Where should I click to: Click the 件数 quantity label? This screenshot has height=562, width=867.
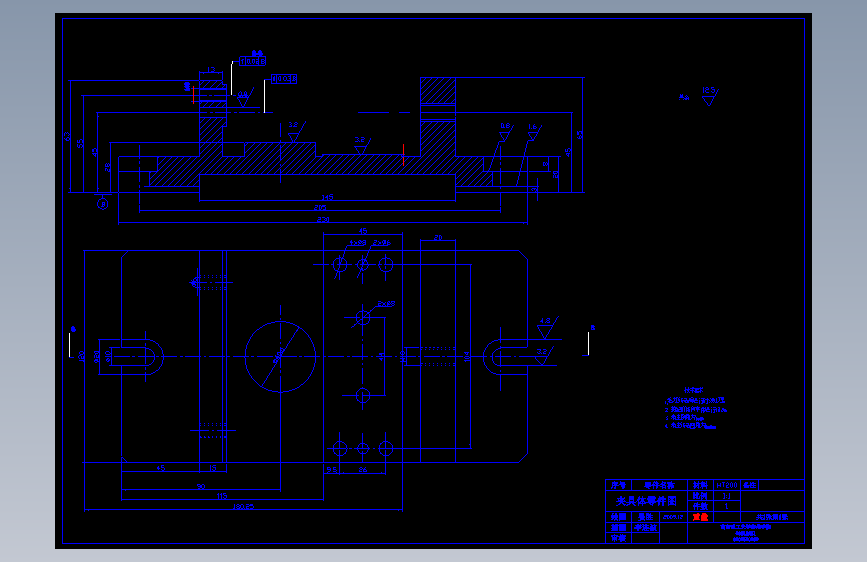click(x=700, y=506)
